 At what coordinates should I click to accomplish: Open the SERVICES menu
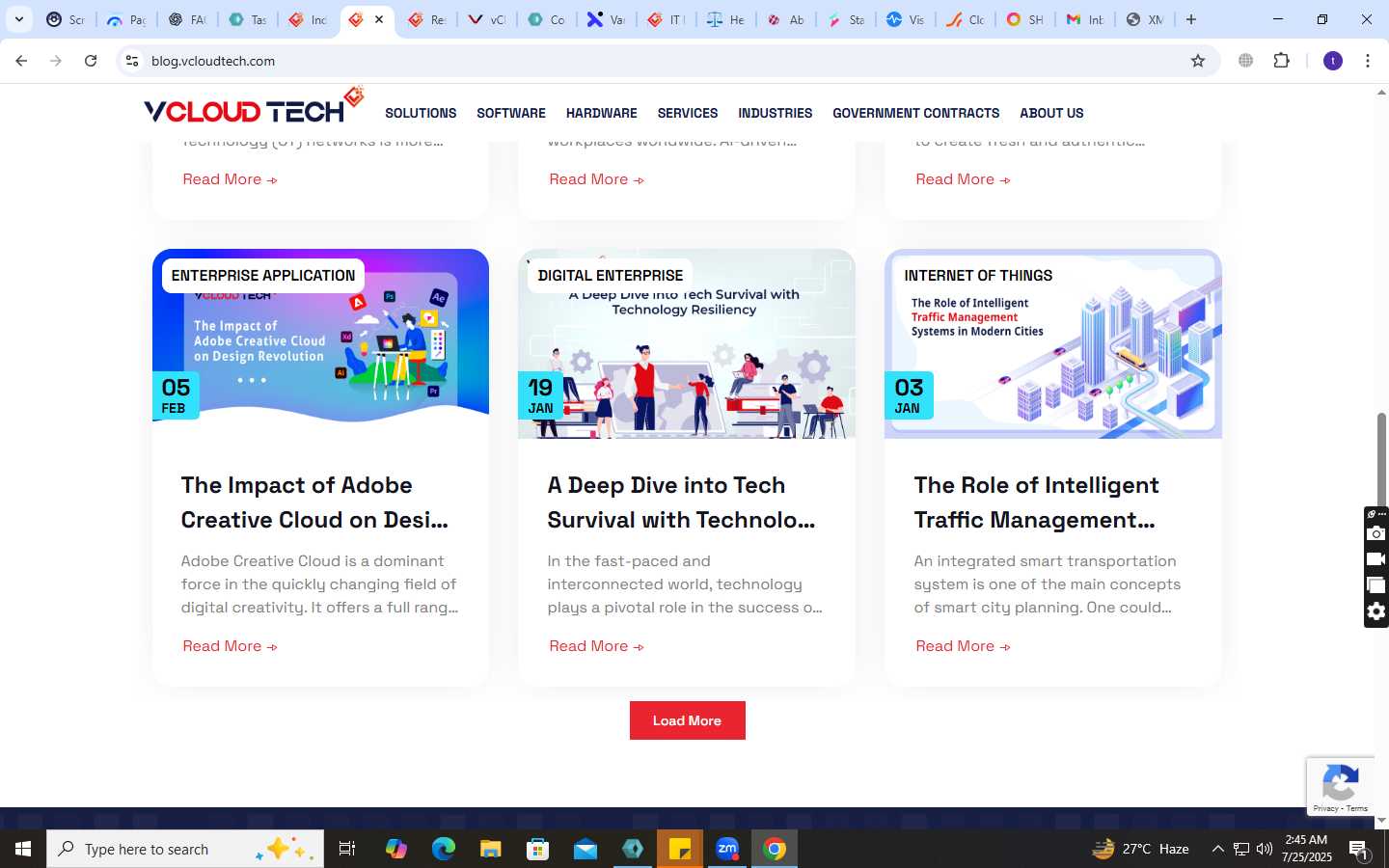688,113
